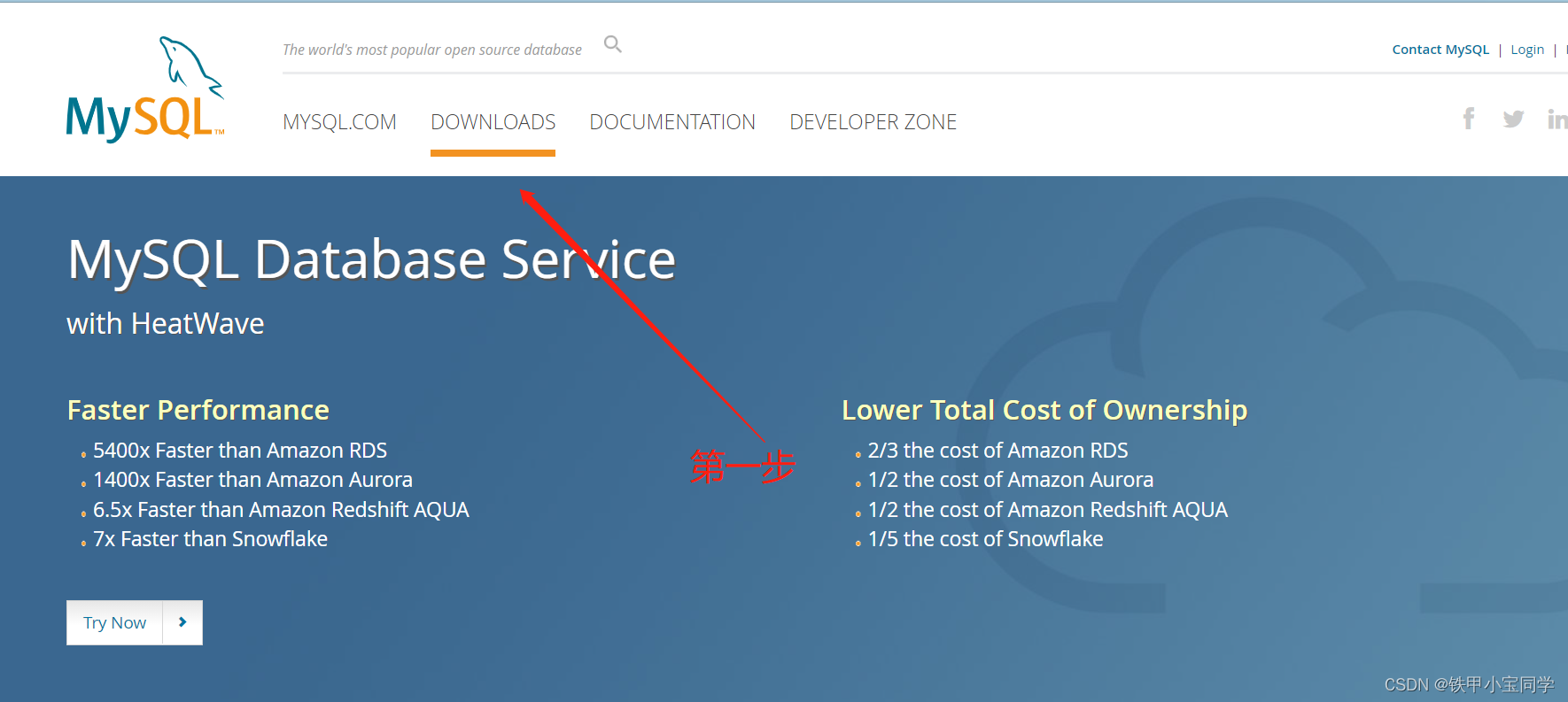
Task: Click Contact MySQL link
Action: tap(1440, 50)
